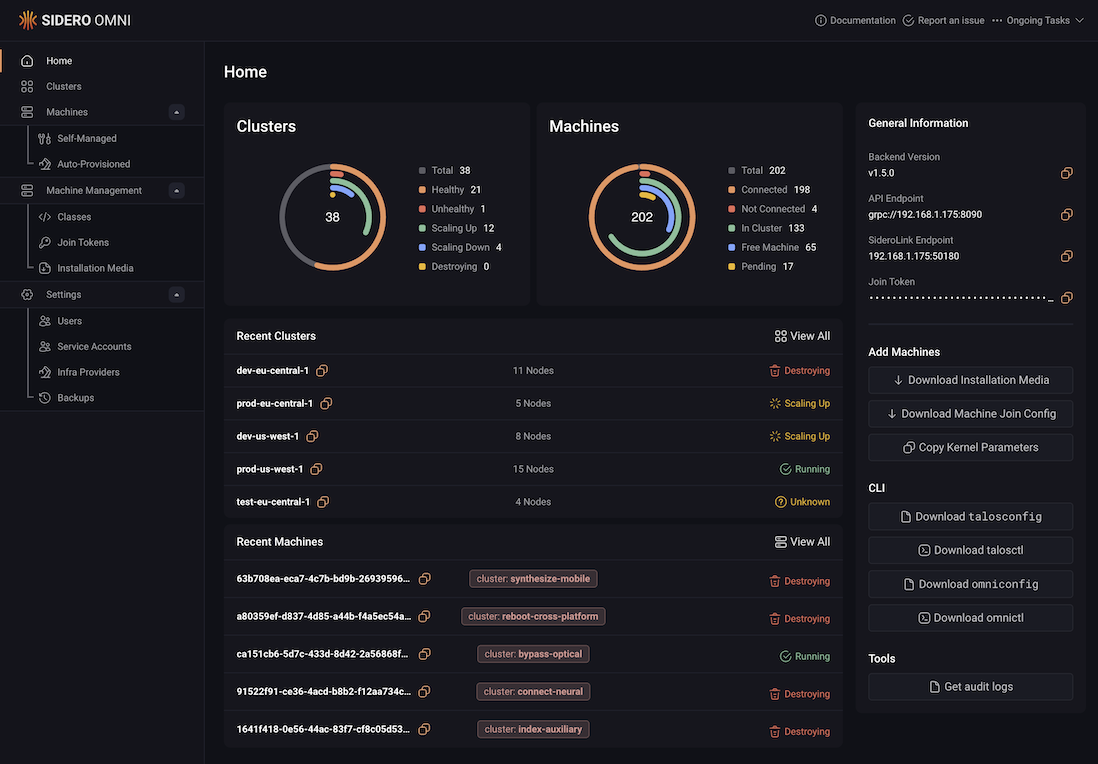Click the Infra Providers icon

(x=45, y=372)
